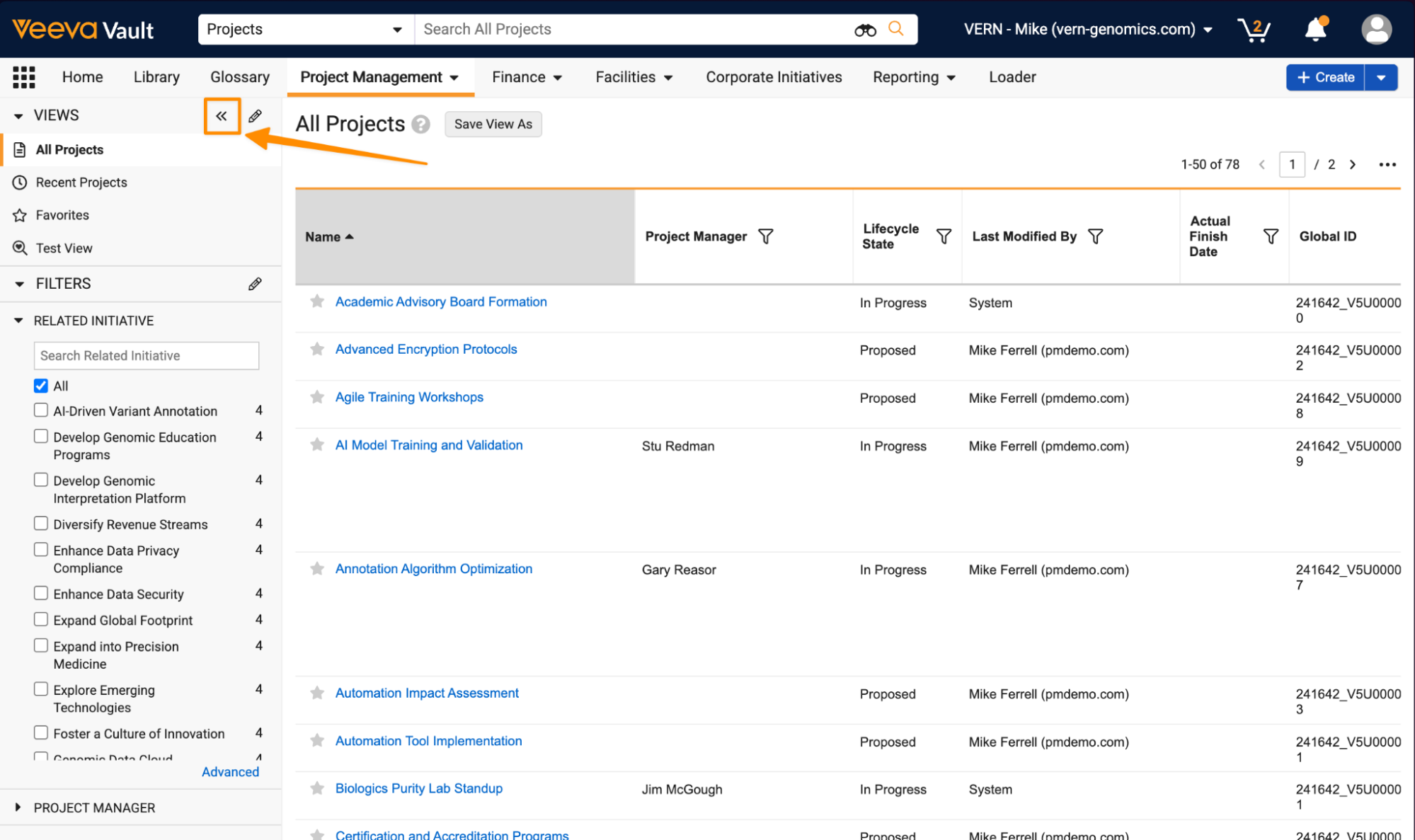Open Annotation Algorithm Optimization project link
1415x840 pixels.
coord(433,569)
